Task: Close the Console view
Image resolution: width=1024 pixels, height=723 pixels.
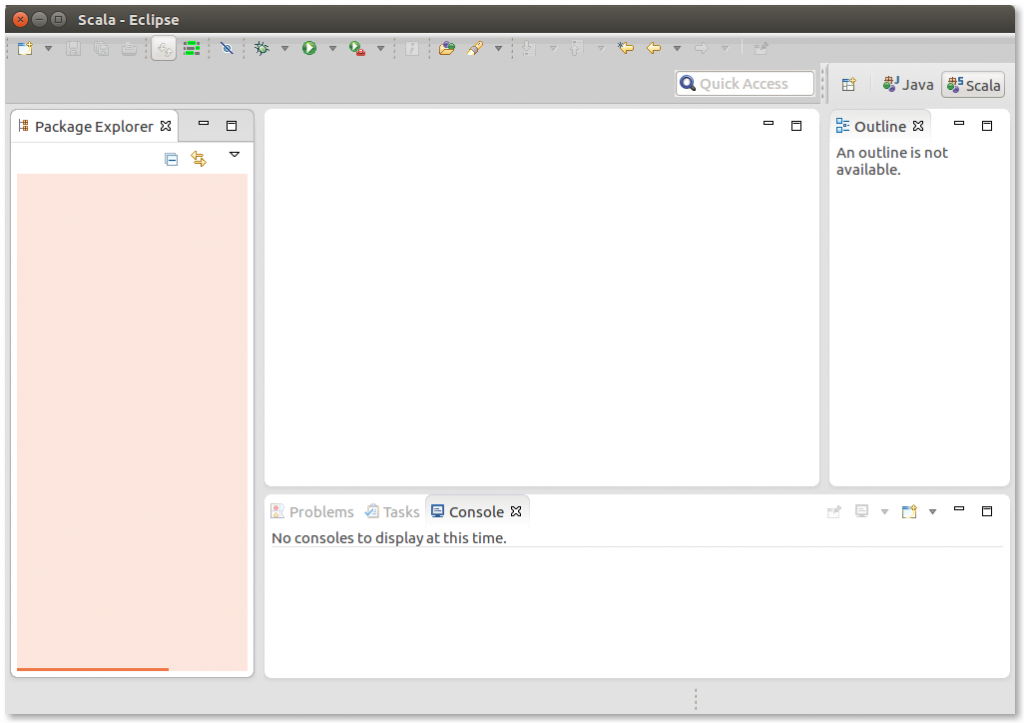Action: pos(516,511)
